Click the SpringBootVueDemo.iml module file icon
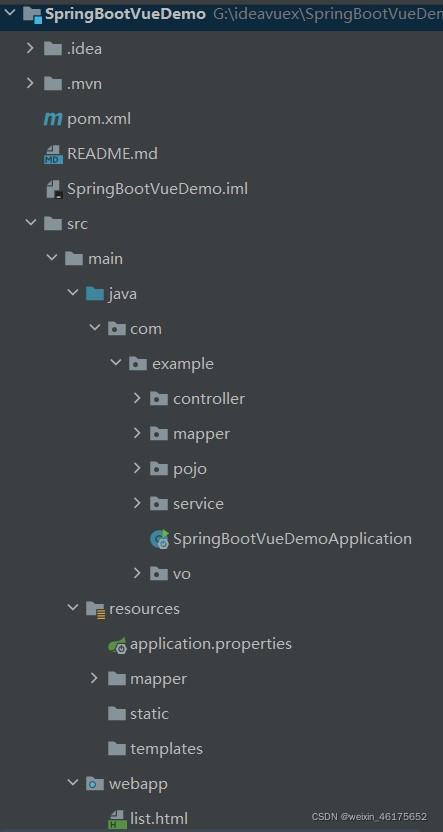 [x=54, y=189]
